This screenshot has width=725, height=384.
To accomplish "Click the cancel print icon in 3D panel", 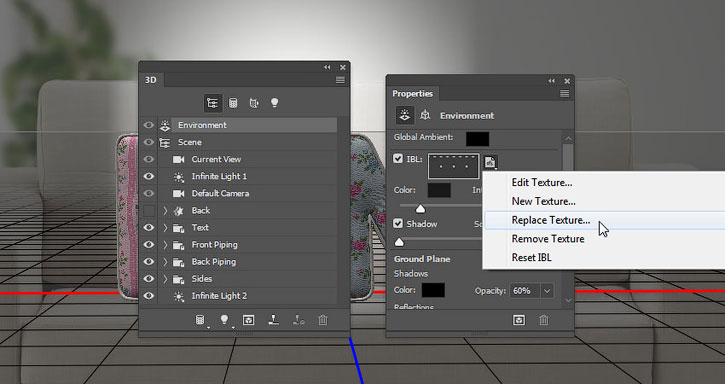I will [x=299, y=320].
